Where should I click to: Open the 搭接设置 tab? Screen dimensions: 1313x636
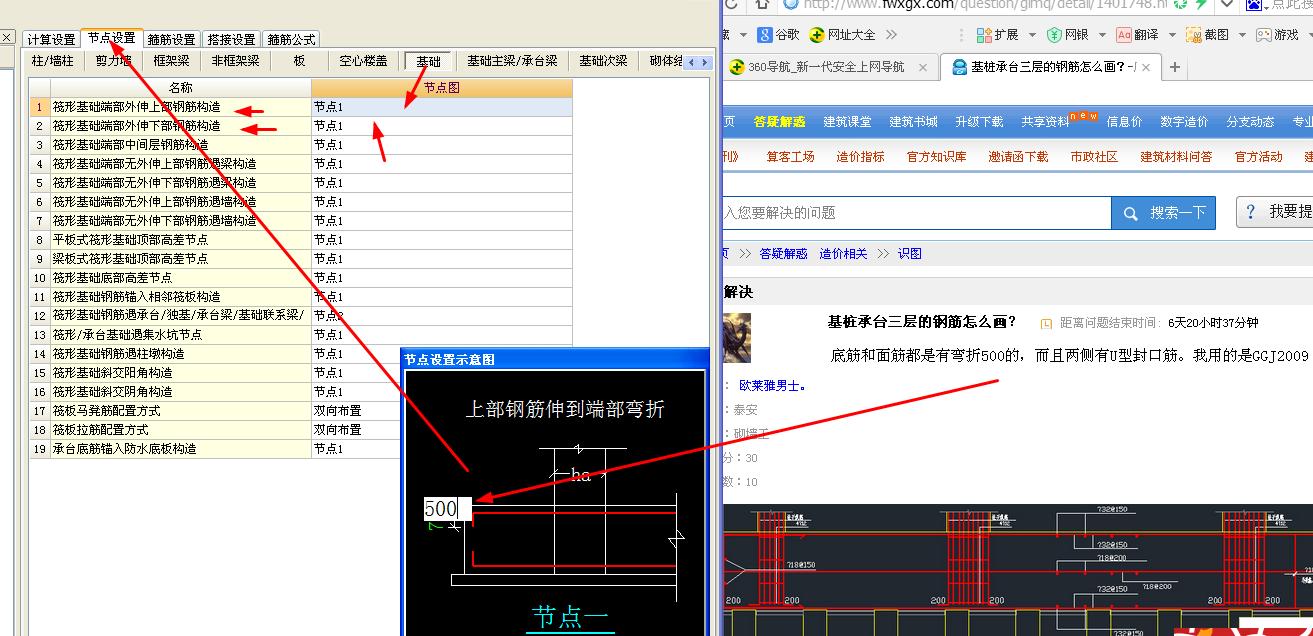click(x=231, y=40)
